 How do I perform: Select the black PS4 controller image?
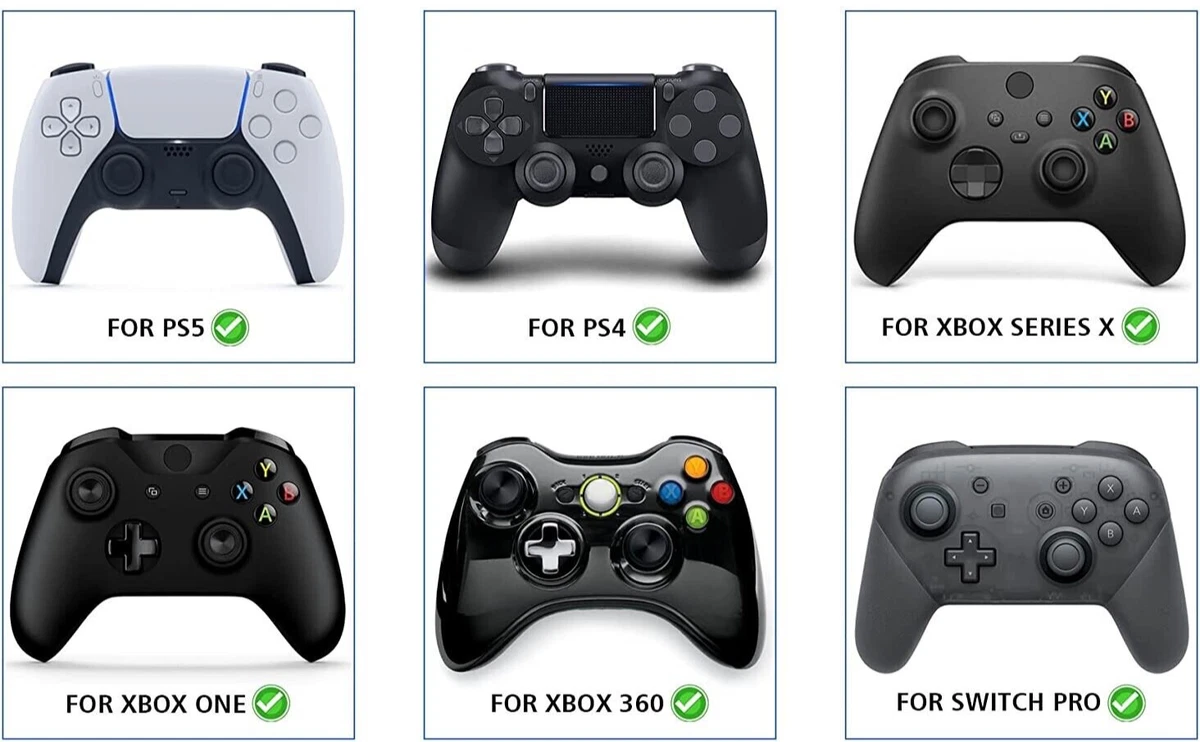click(x=598, y=166)
